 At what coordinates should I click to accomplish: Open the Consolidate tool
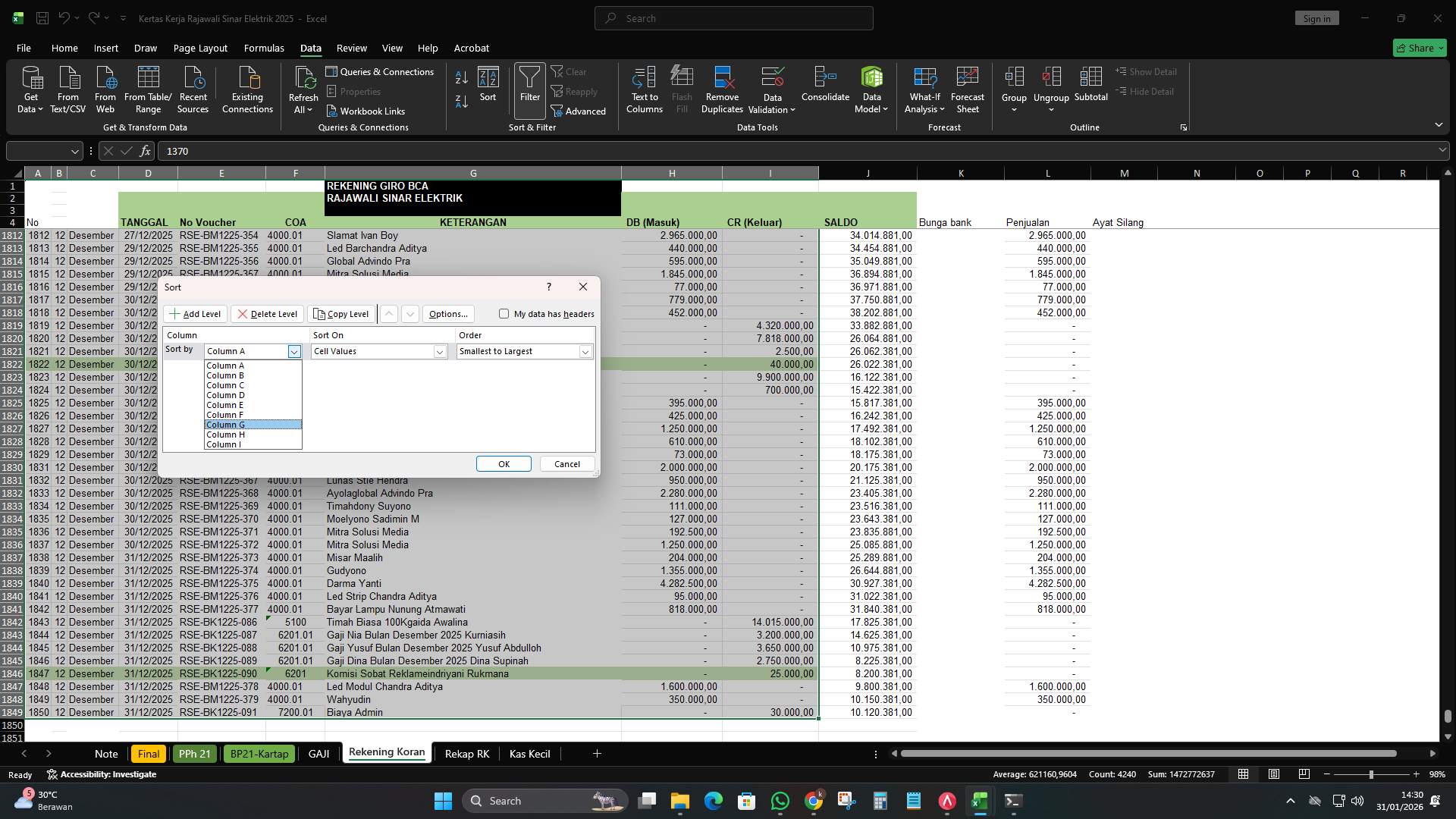tap(825, 87)
